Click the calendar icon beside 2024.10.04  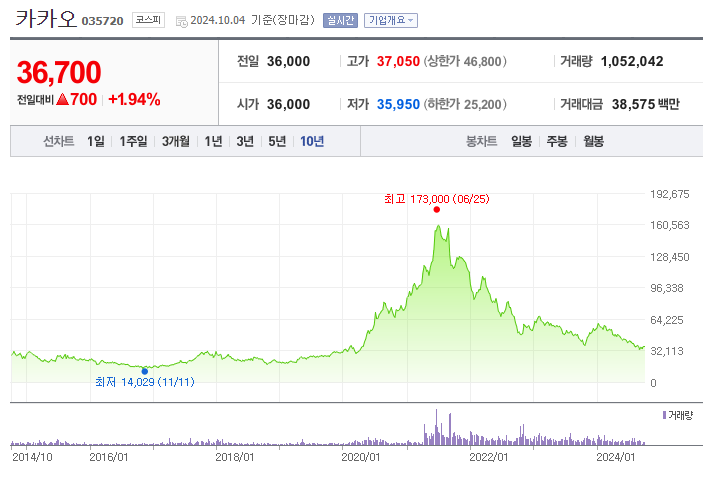tap(182, 22)
